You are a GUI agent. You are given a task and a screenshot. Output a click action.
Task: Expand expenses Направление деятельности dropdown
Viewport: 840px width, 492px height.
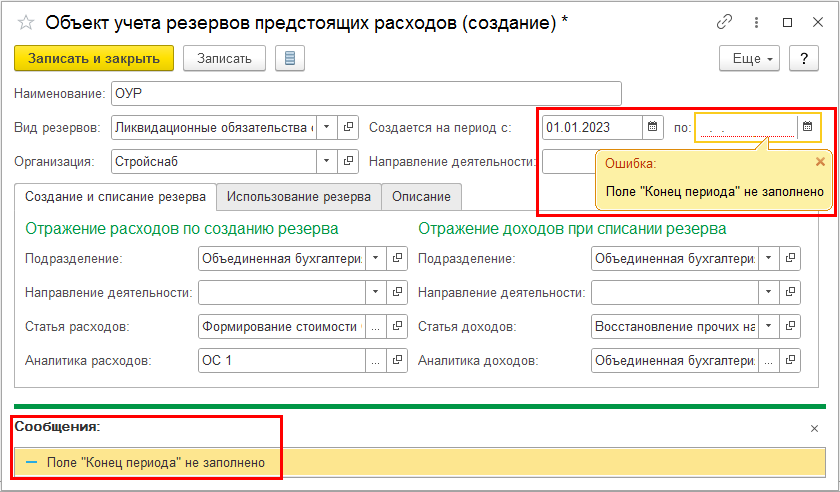tap(376, 292)
